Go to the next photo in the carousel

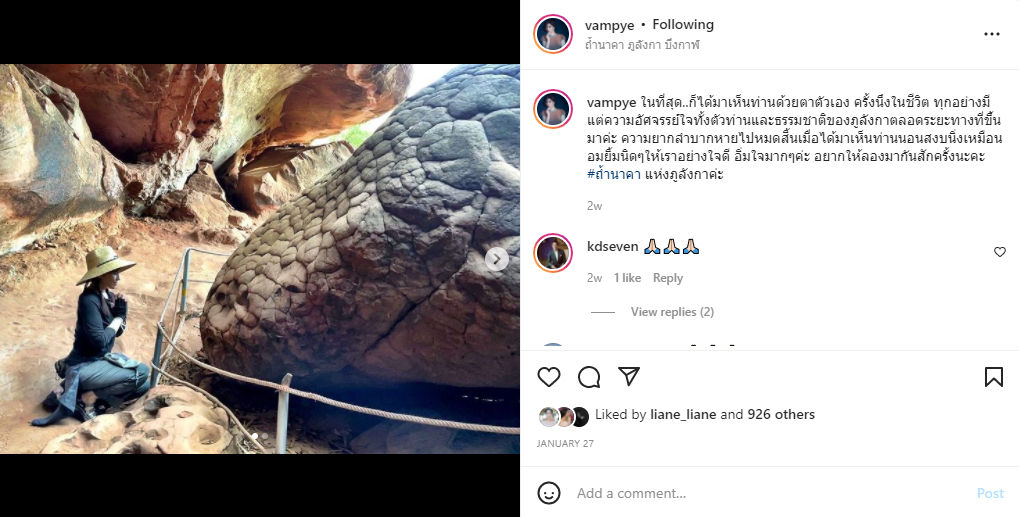(497, 259)
